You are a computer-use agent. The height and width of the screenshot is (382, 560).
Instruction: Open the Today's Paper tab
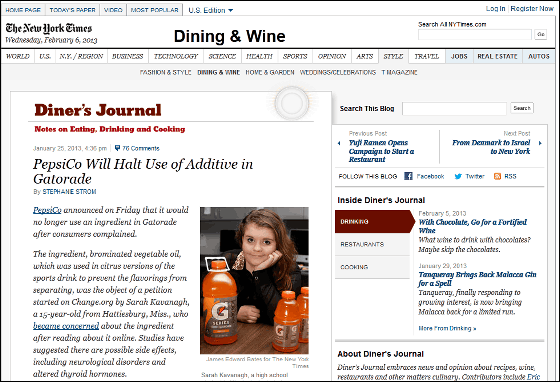coord(72,10)
